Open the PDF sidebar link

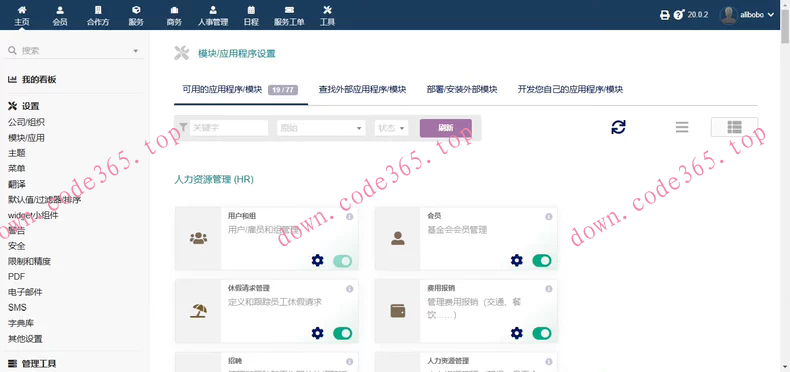16,277
